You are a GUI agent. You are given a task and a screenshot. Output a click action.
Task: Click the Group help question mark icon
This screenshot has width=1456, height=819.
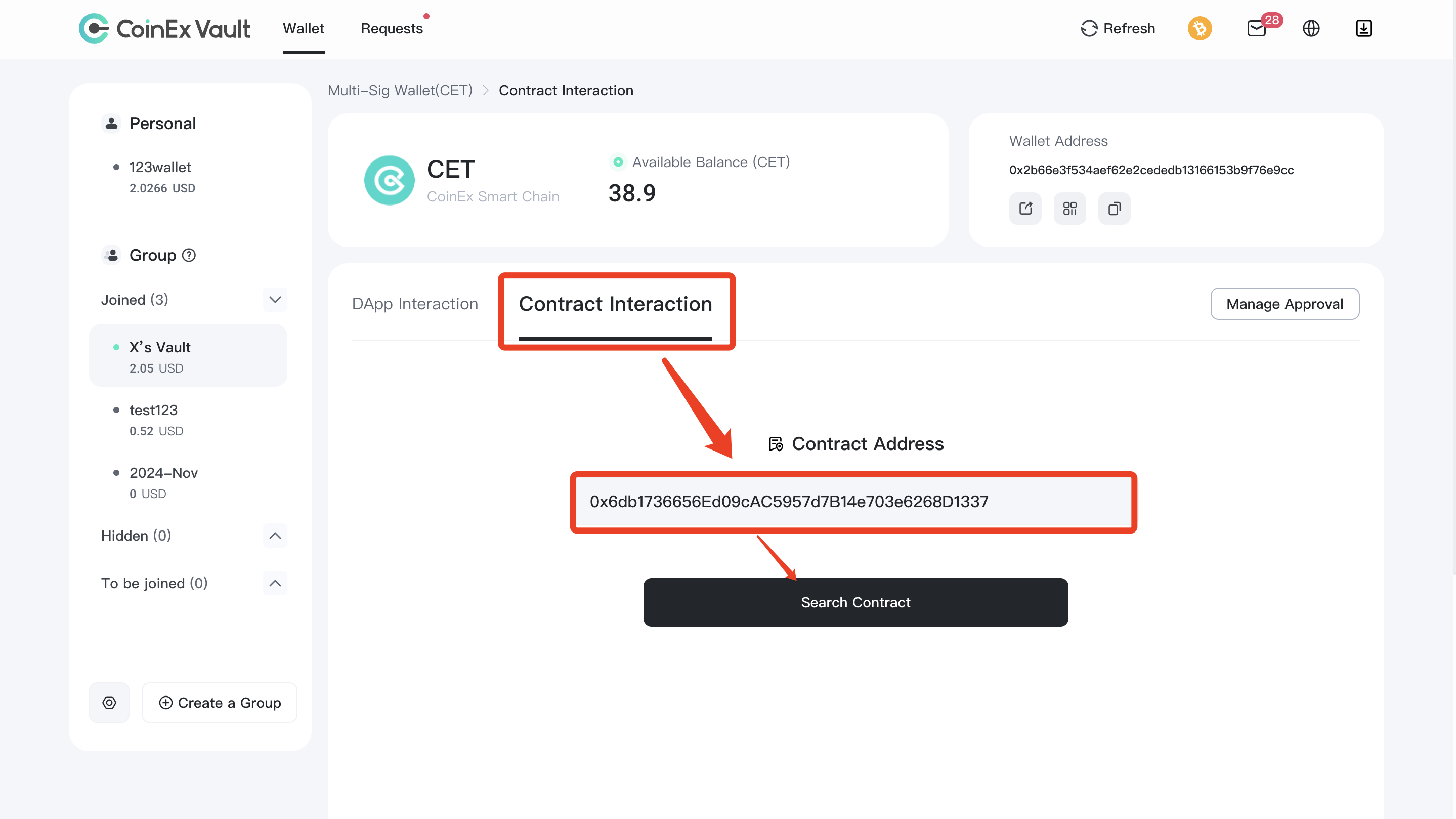(x=189, y=255)
